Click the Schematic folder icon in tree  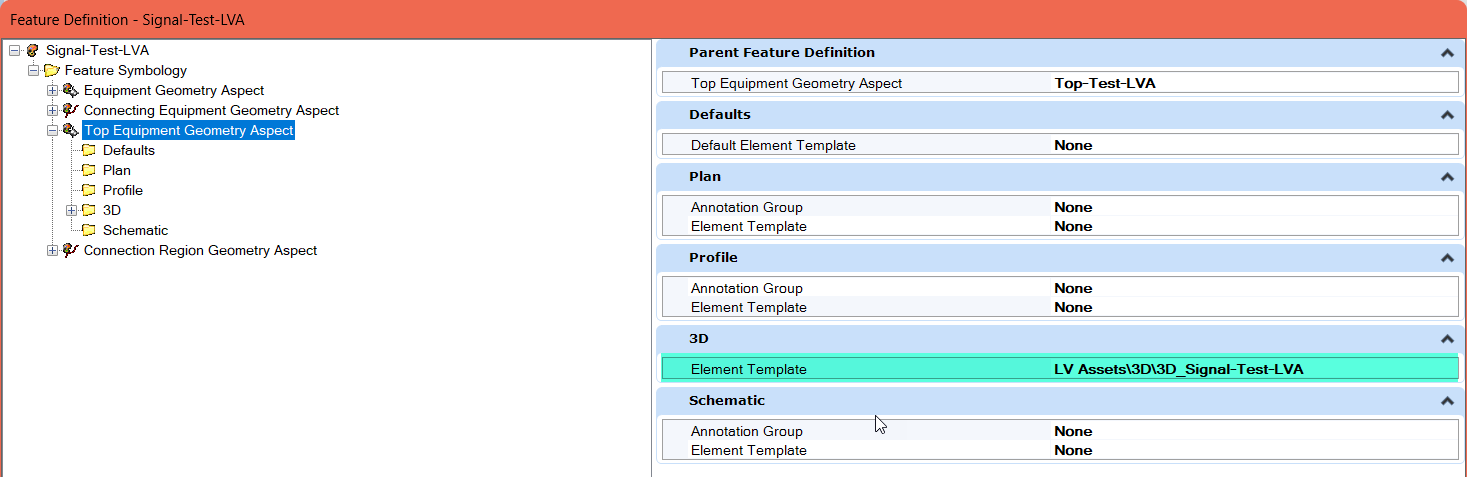click(89, 230)
